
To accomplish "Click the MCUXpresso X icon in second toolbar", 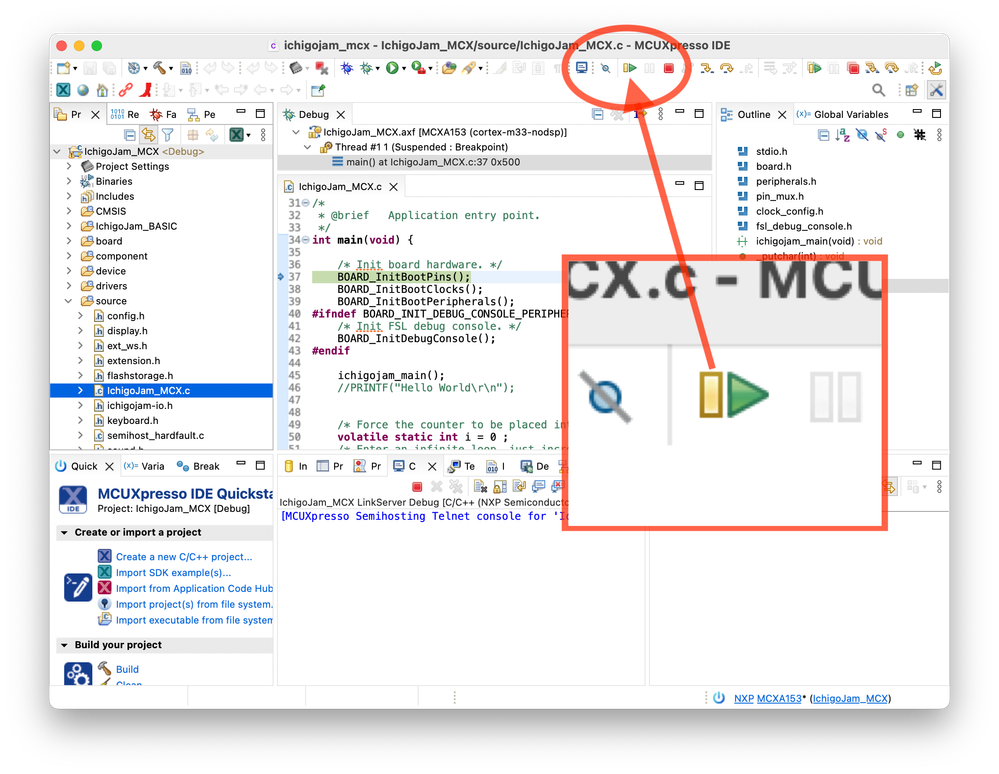I will coord(64,90).
